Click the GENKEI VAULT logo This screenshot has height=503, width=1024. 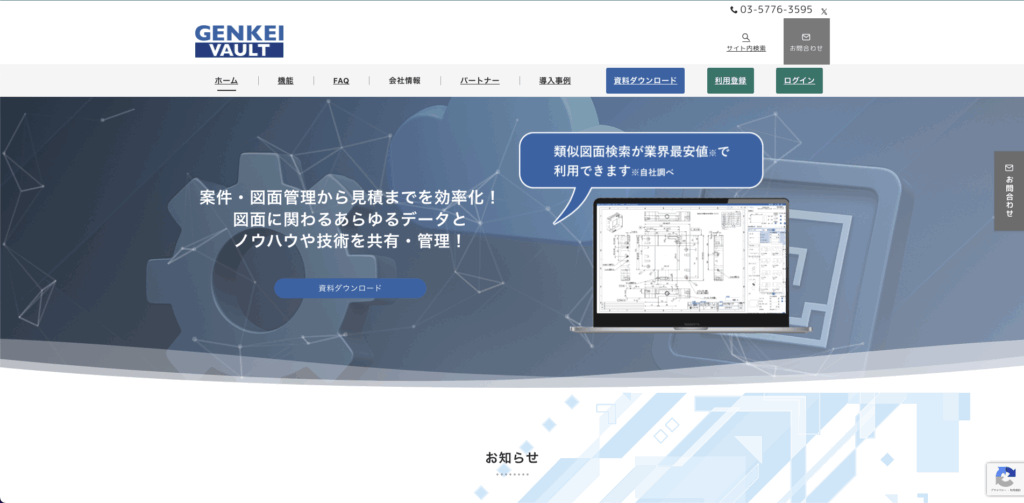coord(239,41)
